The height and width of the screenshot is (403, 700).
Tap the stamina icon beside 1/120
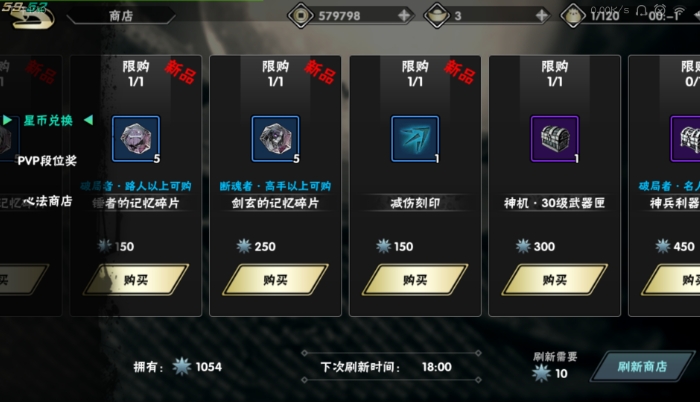click(573, 16)
